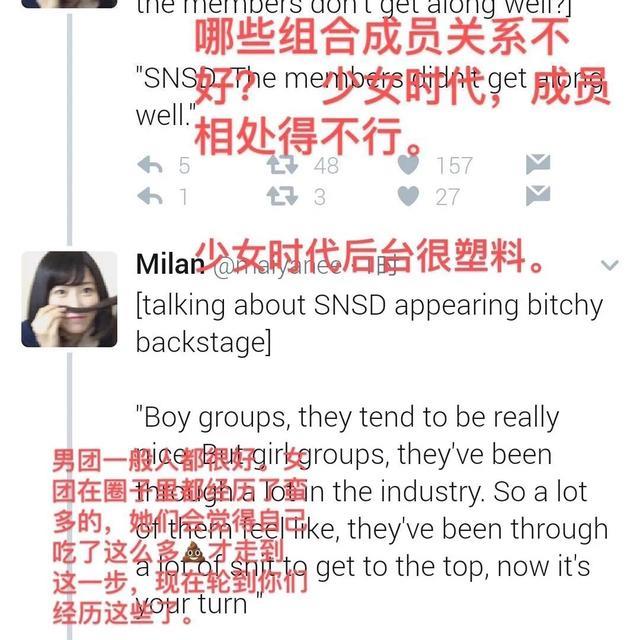
Task: Click the reply arrow beside count 5
Action: pos(150,165)
